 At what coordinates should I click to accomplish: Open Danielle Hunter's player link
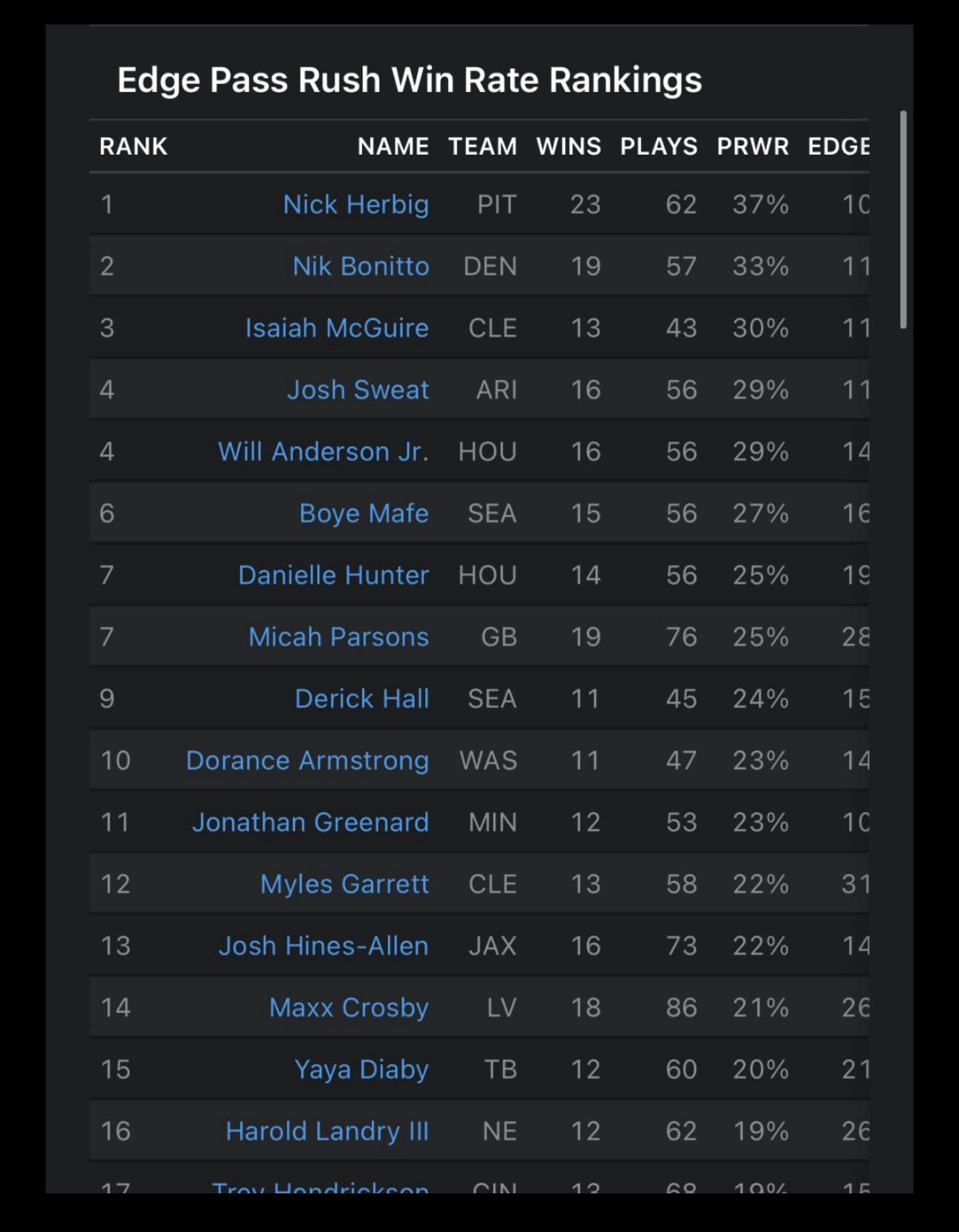click(x=333, y=574)
